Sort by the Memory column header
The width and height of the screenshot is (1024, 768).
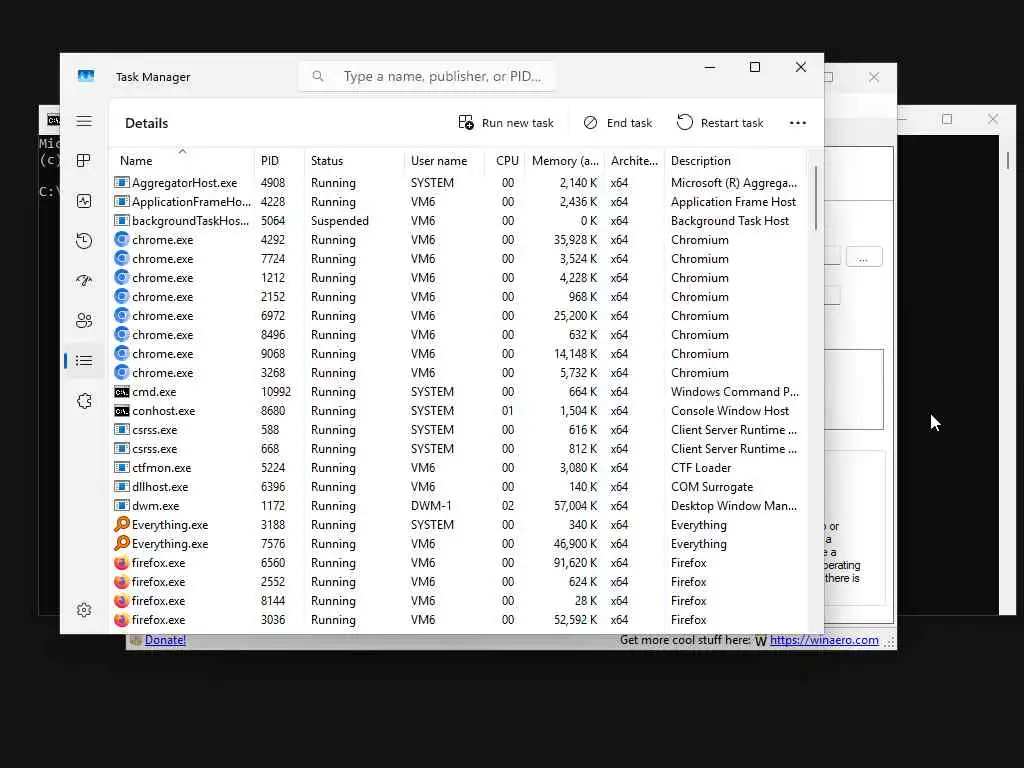click(x=565, y=161)
